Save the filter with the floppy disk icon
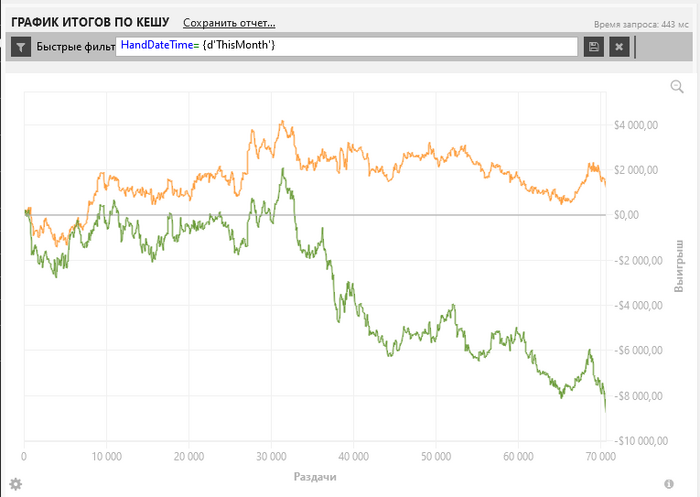Screen dimensions: 700x497 [x=594, y=46]
